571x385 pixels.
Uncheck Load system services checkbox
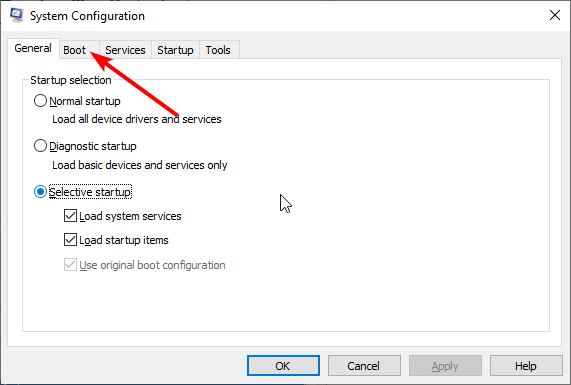pyautogui.click(x=70, y=216)
